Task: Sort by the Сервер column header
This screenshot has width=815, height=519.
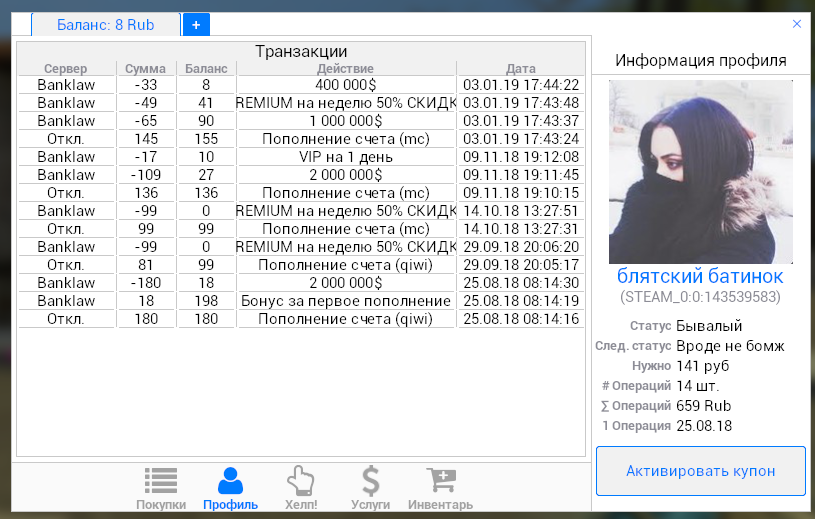Action: pos(66,69)
